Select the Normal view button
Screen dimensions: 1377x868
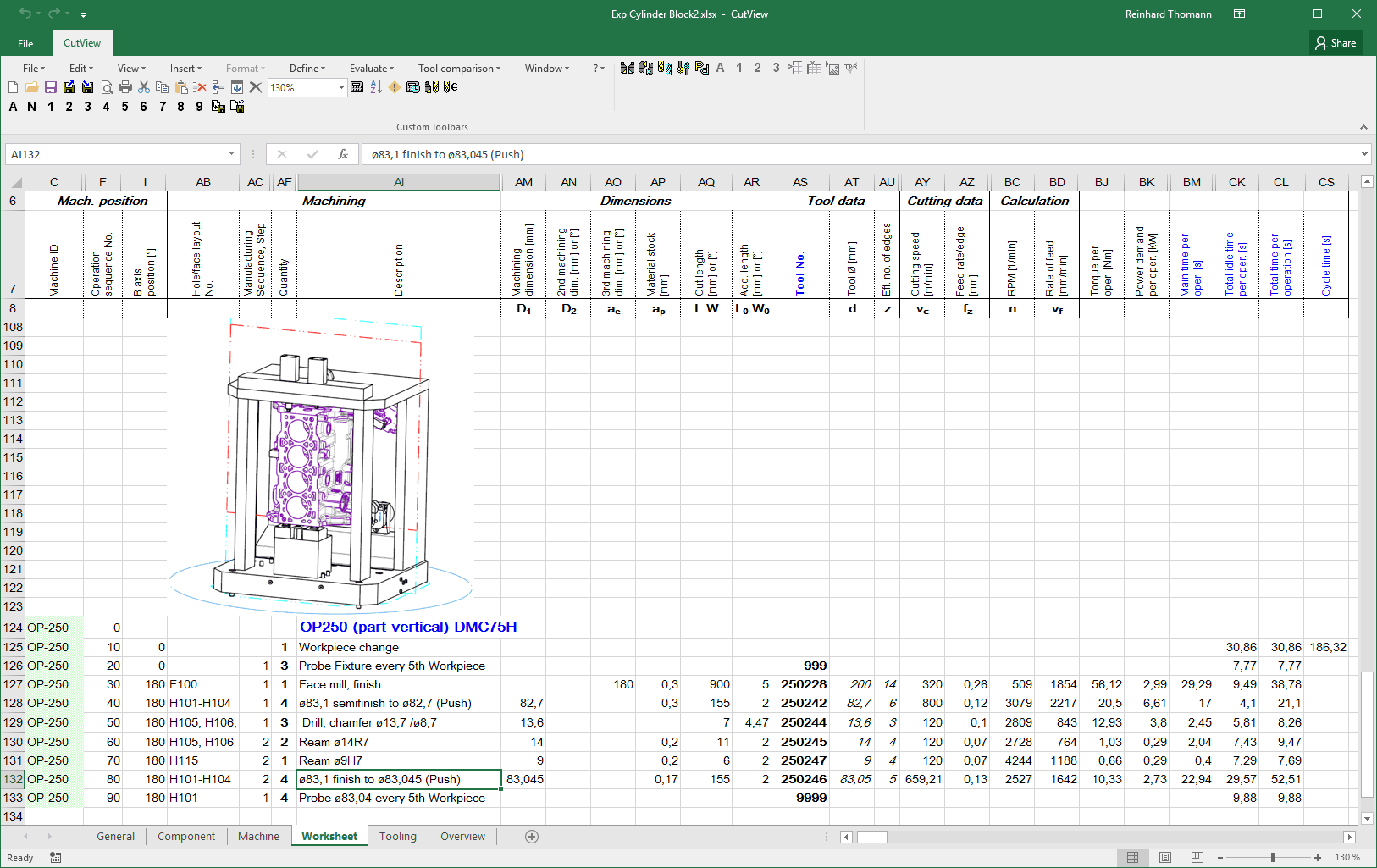point(1132,858)
